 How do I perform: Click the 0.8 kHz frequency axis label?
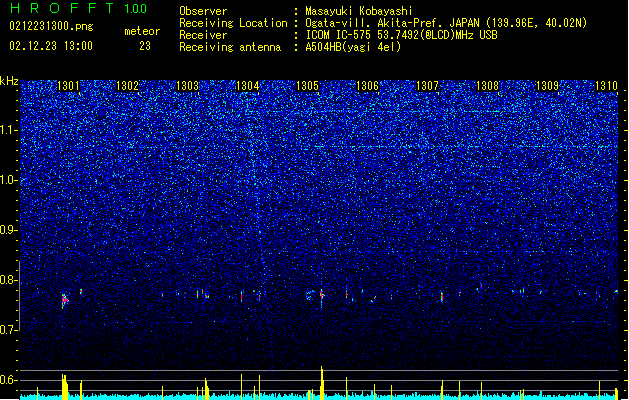pyautogui.click(x=9, y=280)
